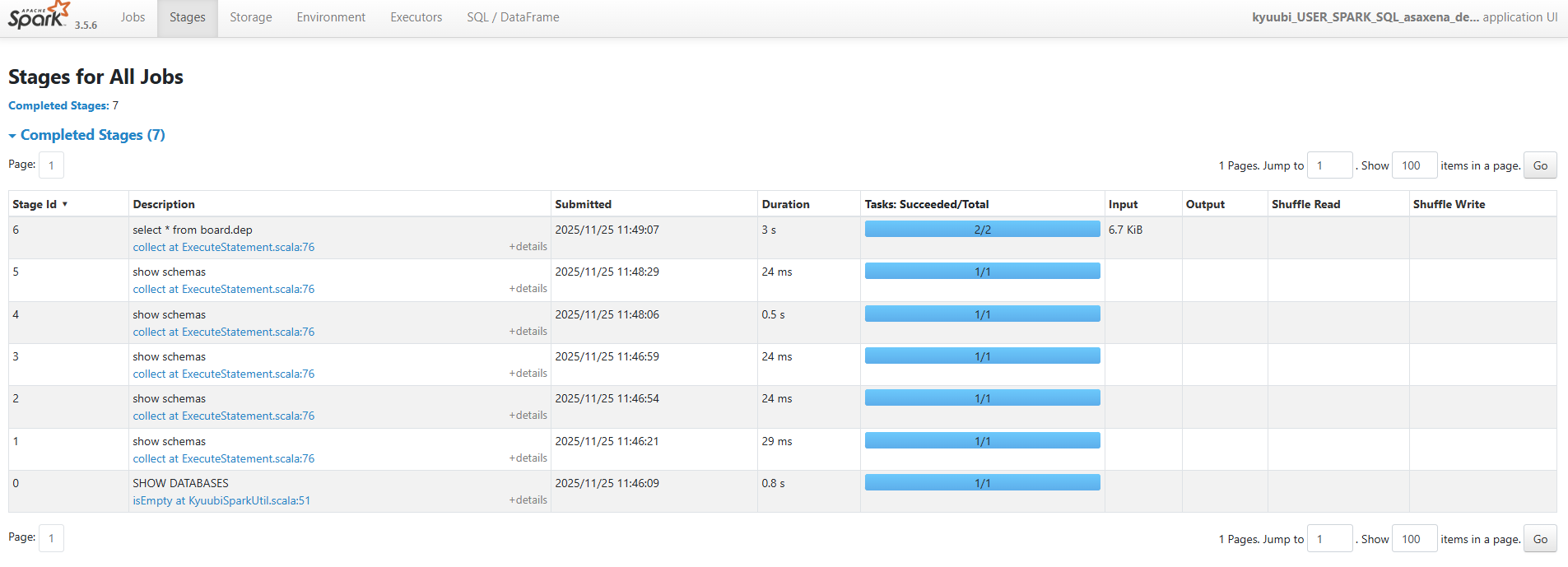Image resolution: width=1568 pixels, height=567 pixels.
Task: Click the Completed Stages: summary link
Action: click(58, 105)
